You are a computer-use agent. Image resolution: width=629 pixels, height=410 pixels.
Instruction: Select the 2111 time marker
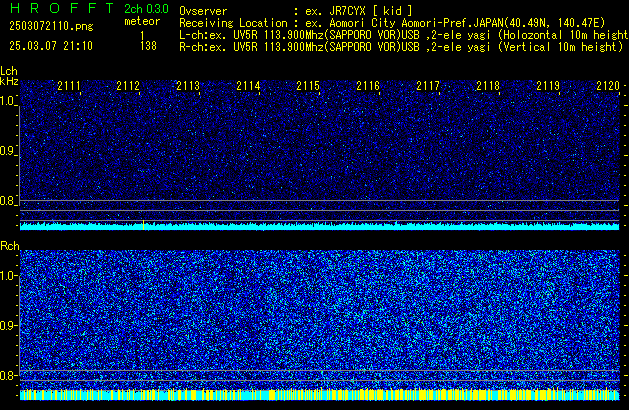tap(69, 86)
